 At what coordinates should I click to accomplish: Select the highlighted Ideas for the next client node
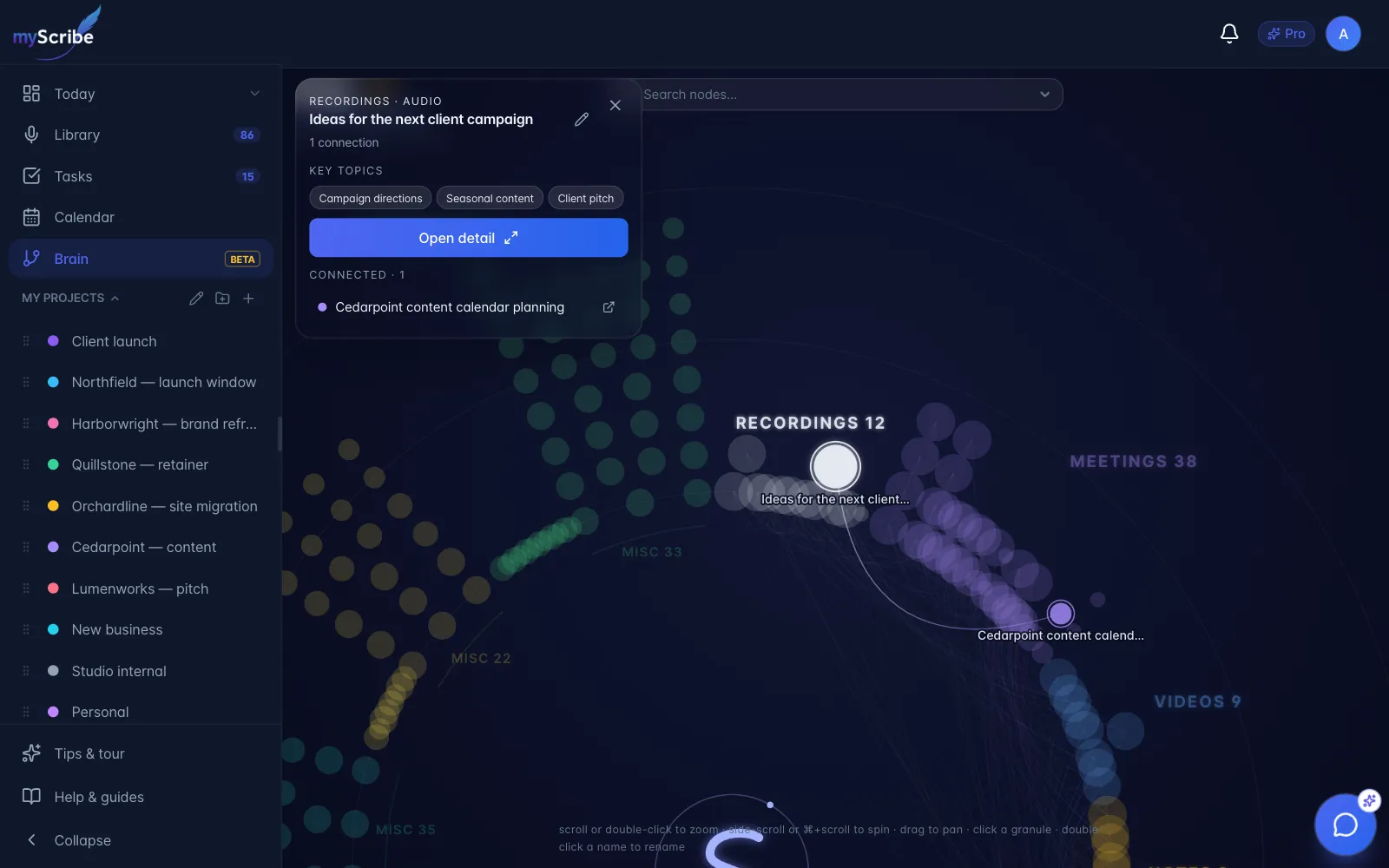pos(835,466)
